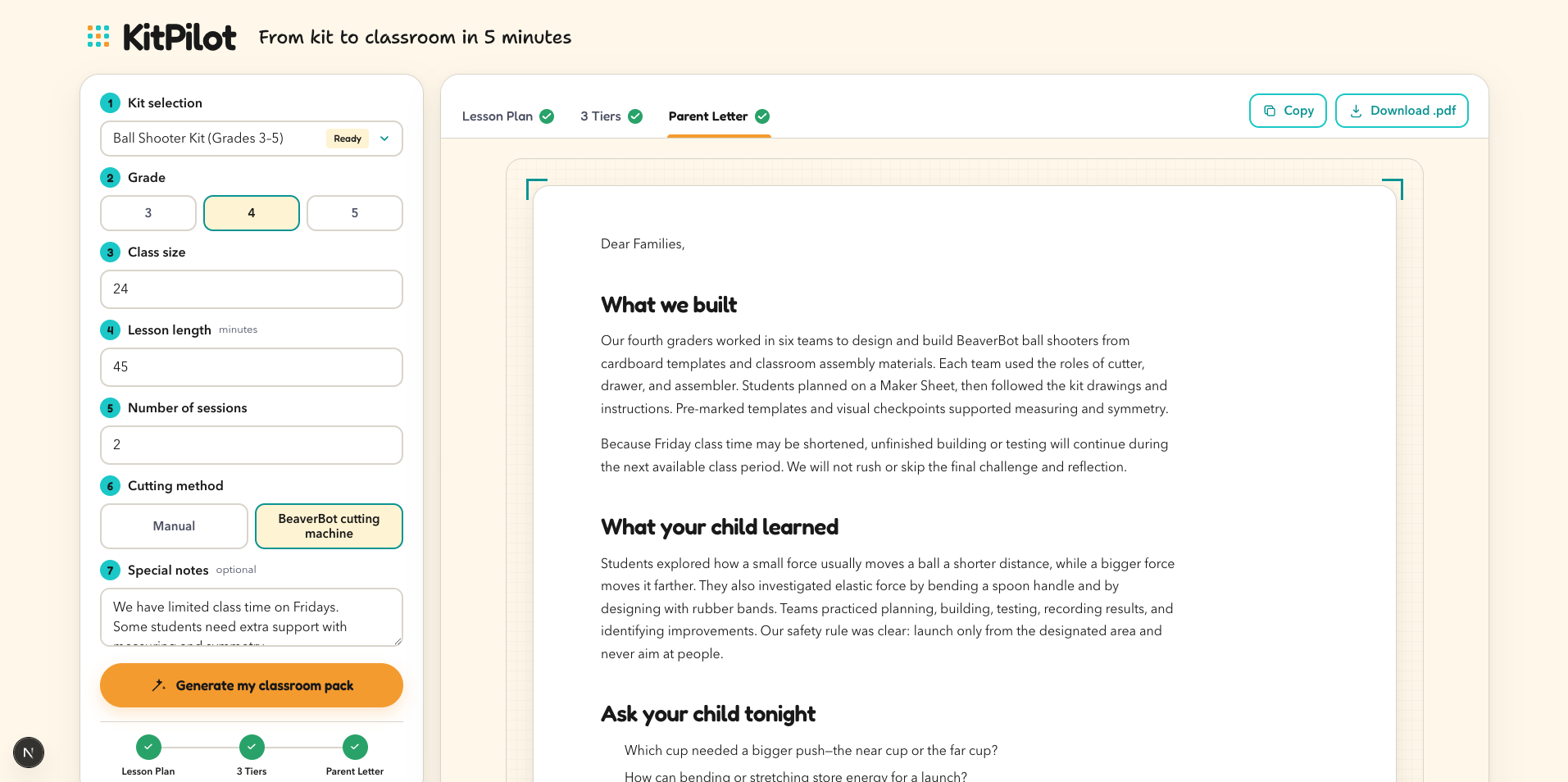Expand kit selection using the chevron arrow
The width and height of the screenshot is (1568, 782).
pyautogui.click(x=384, y=139)
